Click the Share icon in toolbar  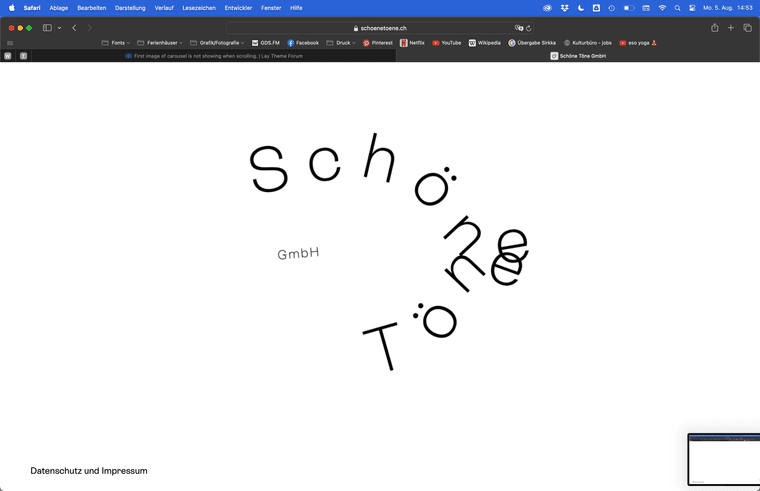click(714, 28)
